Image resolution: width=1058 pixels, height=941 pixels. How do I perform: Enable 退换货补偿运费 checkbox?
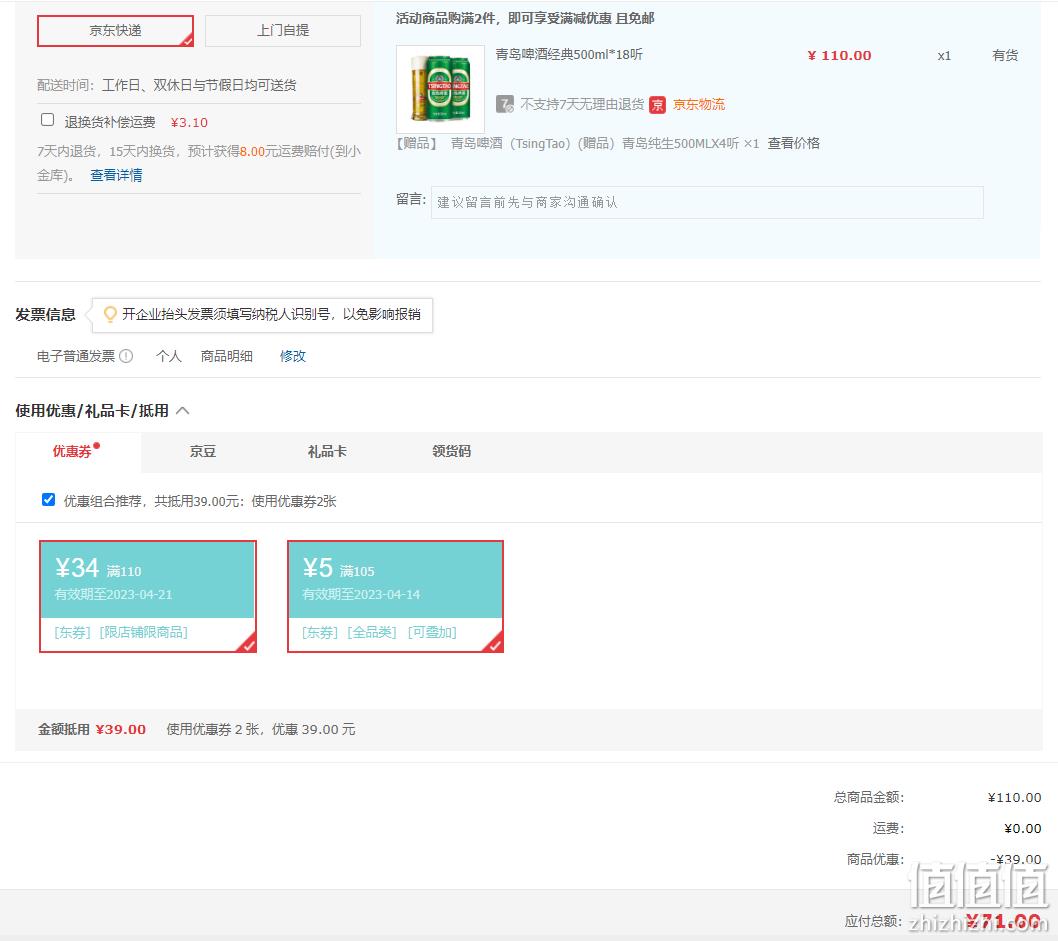tap(47, 120)
